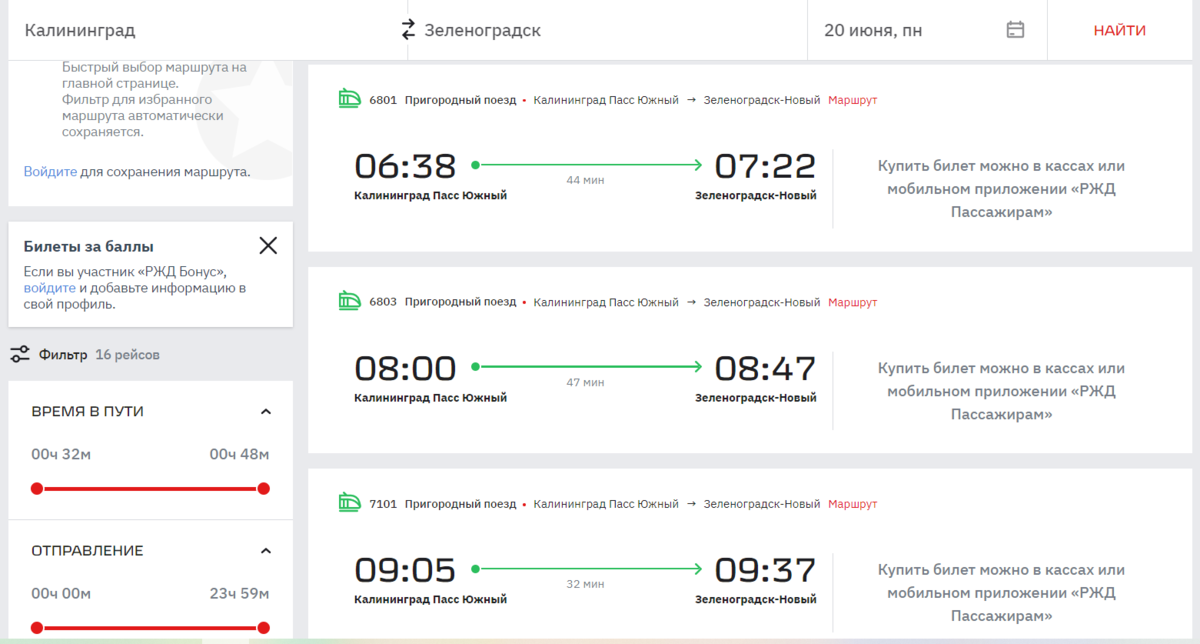Click the green train icon for train 6803

[350, 301]
